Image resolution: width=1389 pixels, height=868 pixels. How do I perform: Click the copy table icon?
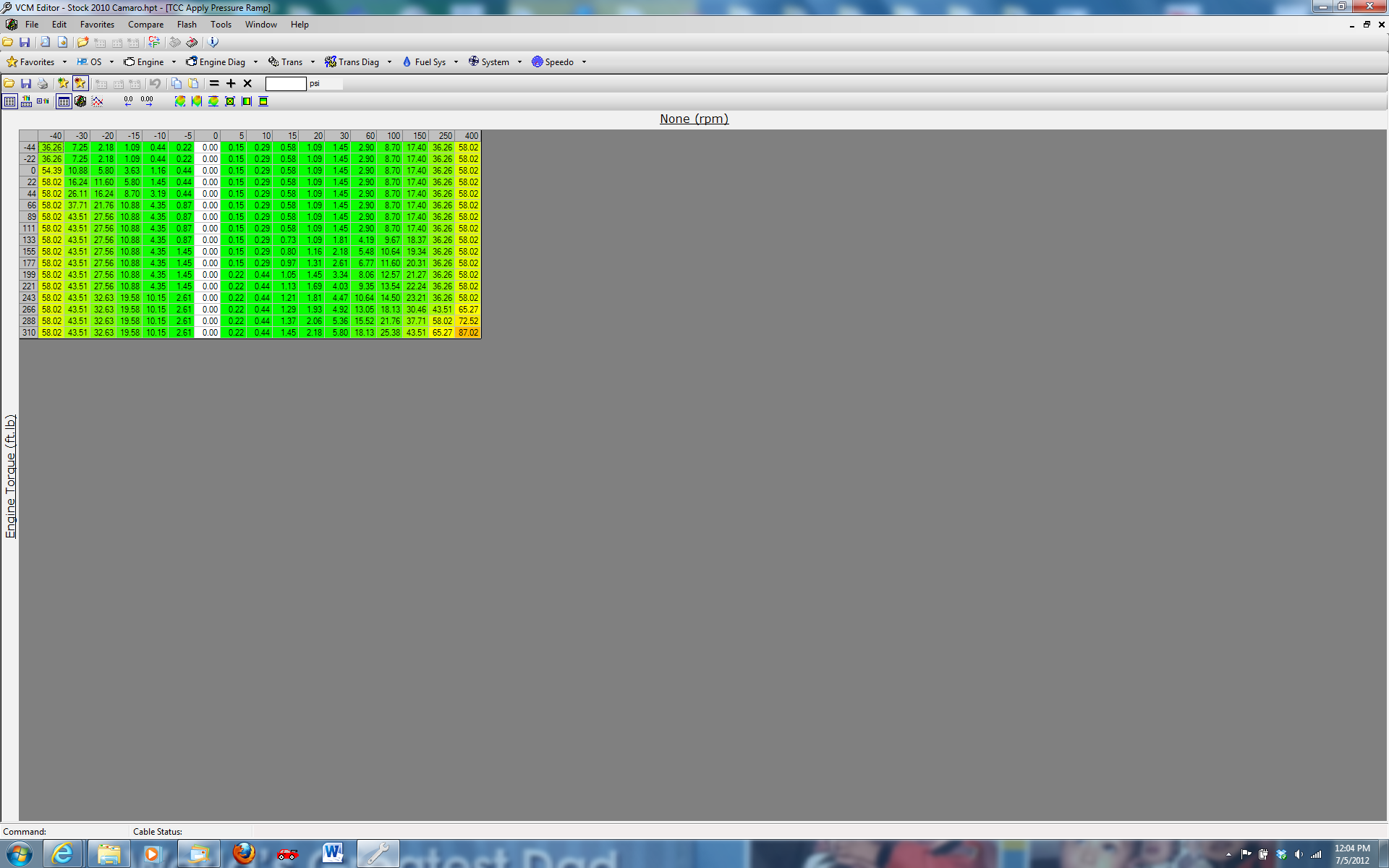coord(177,83)
